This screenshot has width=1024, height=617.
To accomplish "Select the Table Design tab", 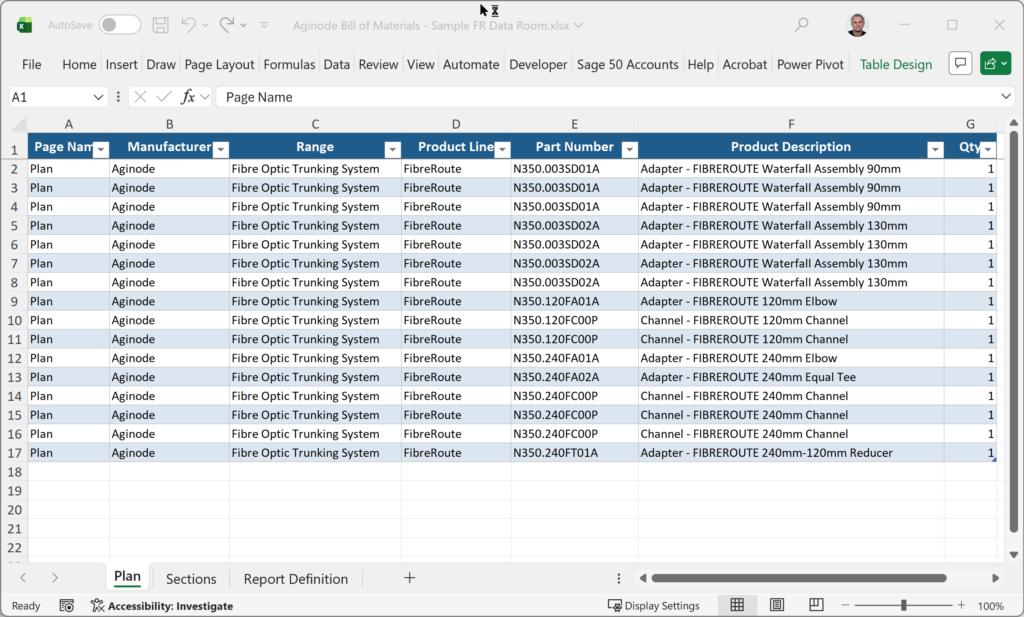I will 895,65.
